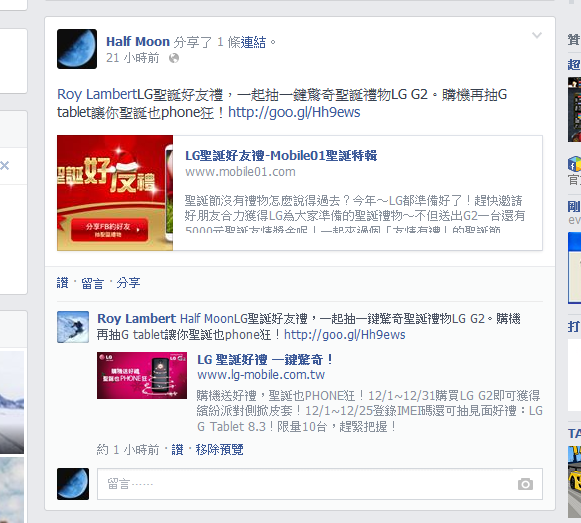Click the moon avatar beside comment box
Screen dimensions: 581x523
tap(73, 484)
